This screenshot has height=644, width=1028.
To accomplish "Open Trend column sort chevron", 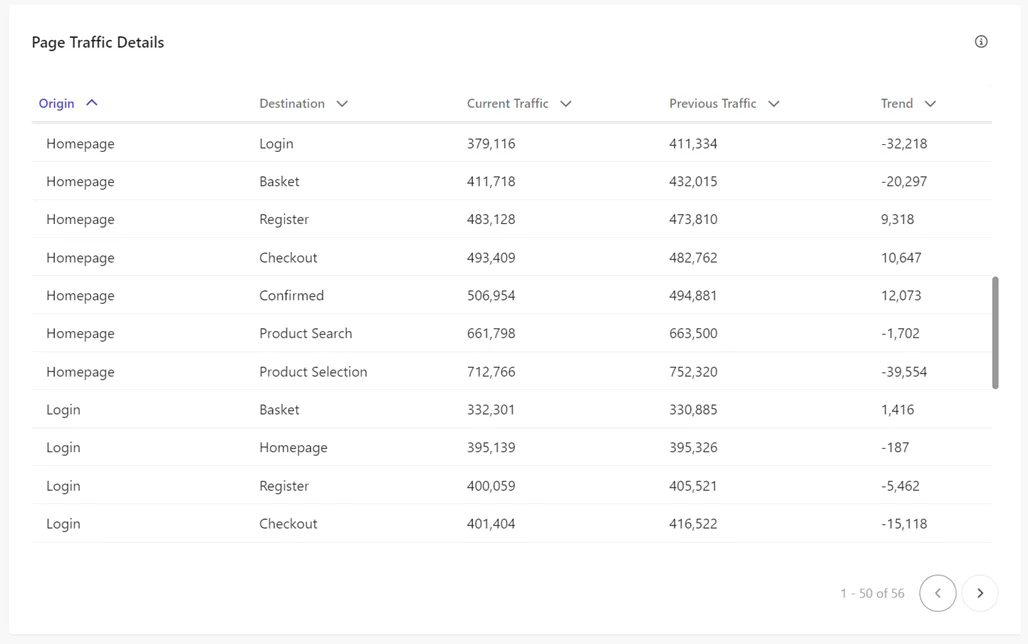I will click(x=930, y=104).
